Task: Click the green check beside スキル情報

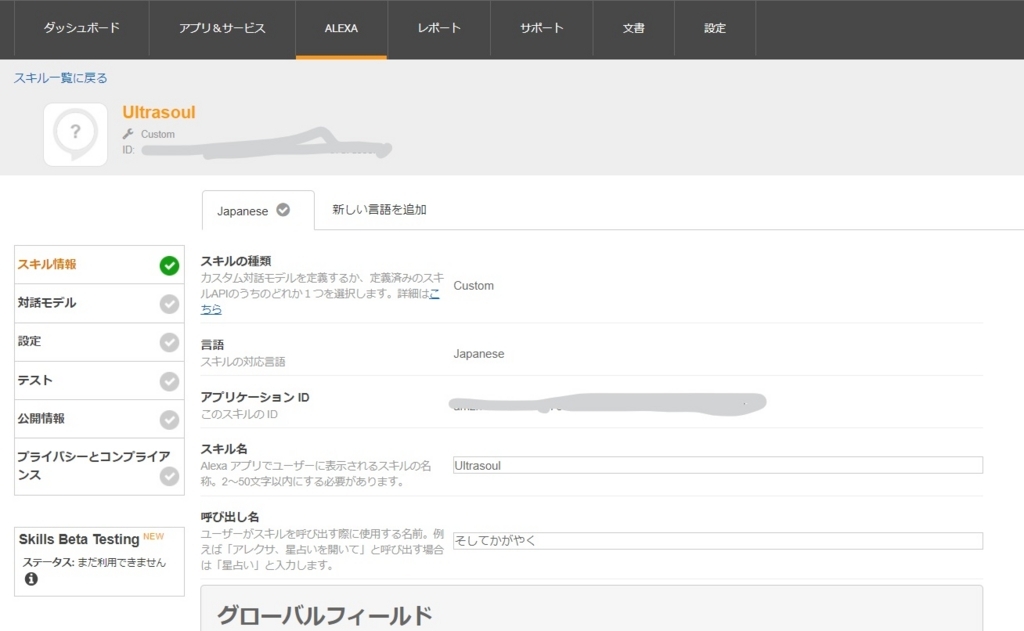Action: tap(169, 265)
